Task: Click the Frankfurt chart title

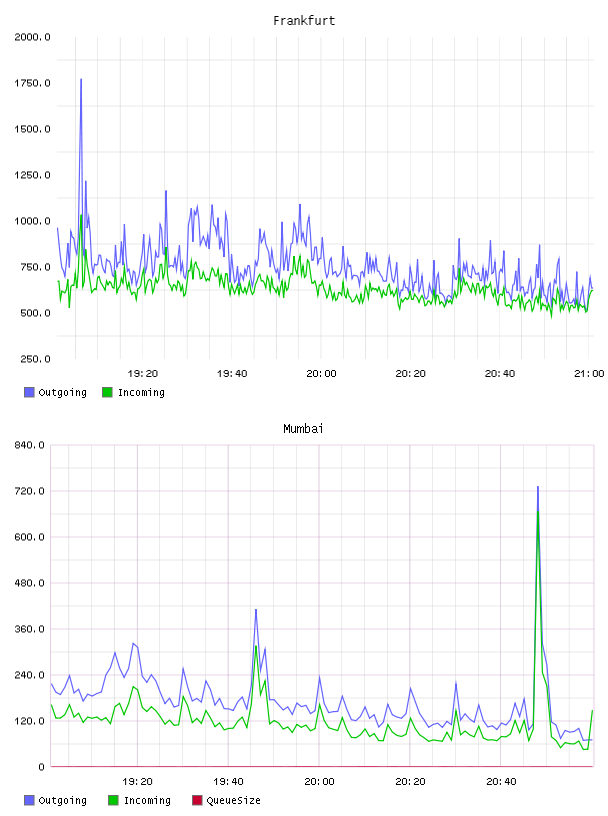Action: coord(304,21)
